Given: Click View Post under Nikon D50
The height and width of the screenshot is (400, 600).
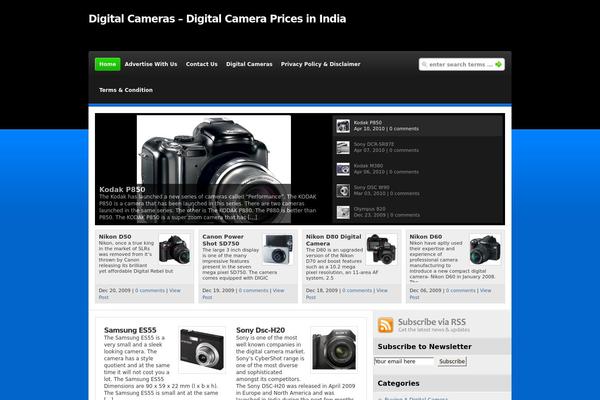Looking at the screenshot, I should [175, 291].
